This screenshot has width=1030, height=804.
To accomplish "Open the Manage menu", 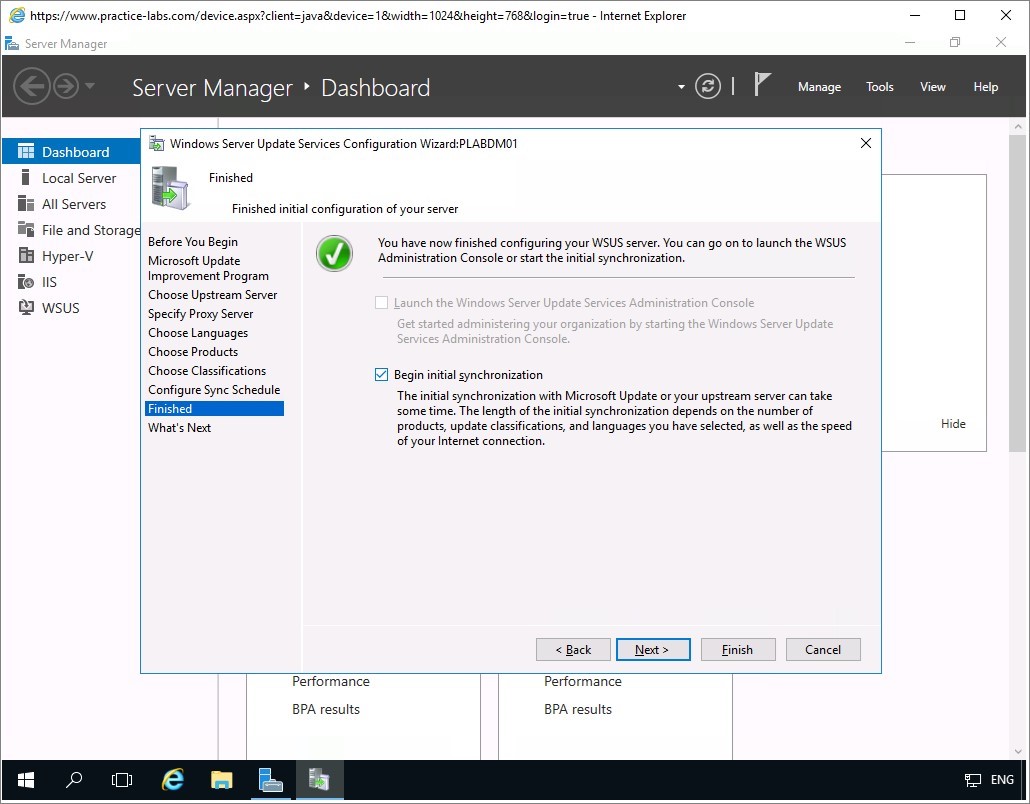I will tap(819, 87).
